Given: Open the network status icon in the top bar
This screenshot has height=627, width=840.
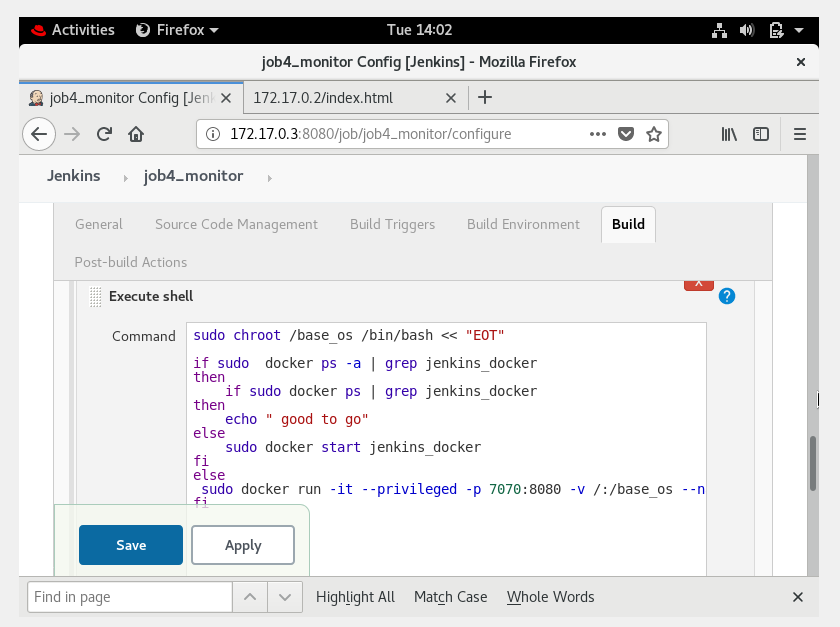Looking at the screenshot, I should click(x=719, y=30).
